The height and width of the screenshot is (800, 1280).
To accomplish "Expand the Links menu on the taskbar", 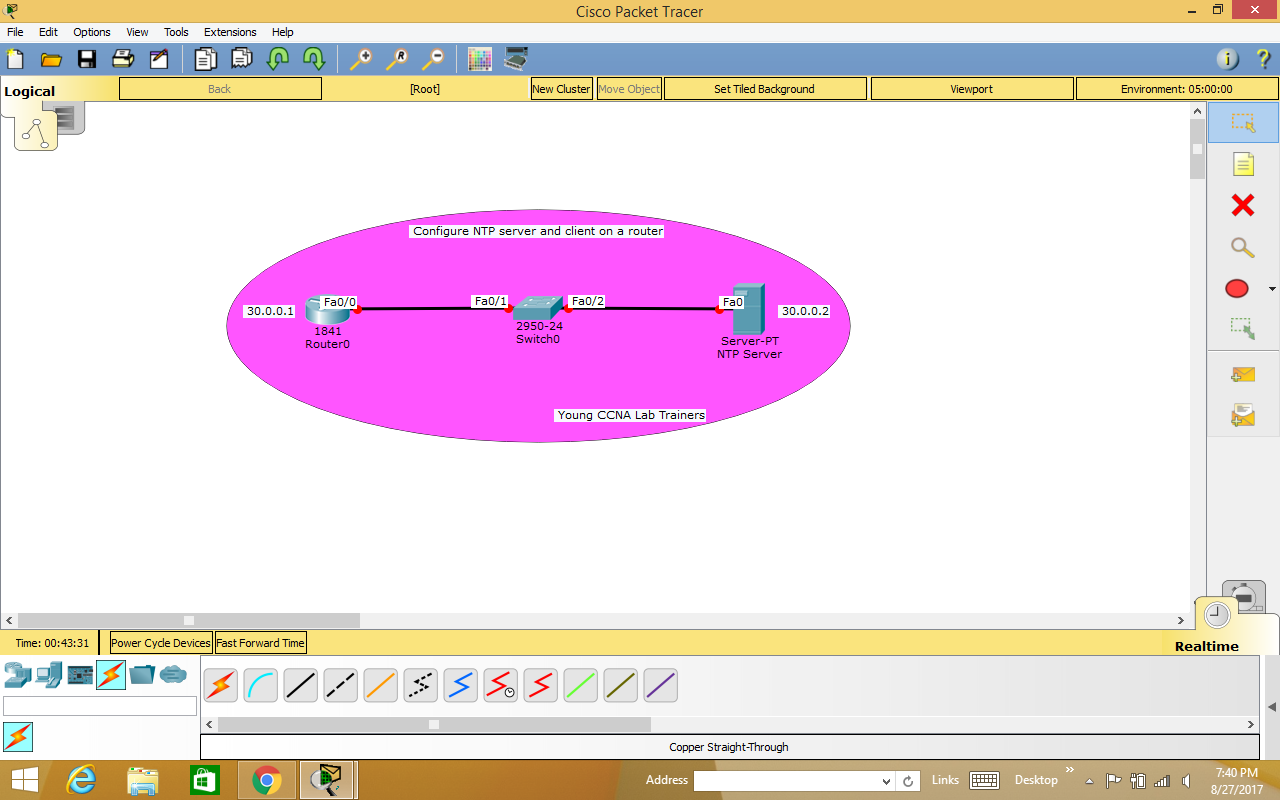I will click(945, 780).
